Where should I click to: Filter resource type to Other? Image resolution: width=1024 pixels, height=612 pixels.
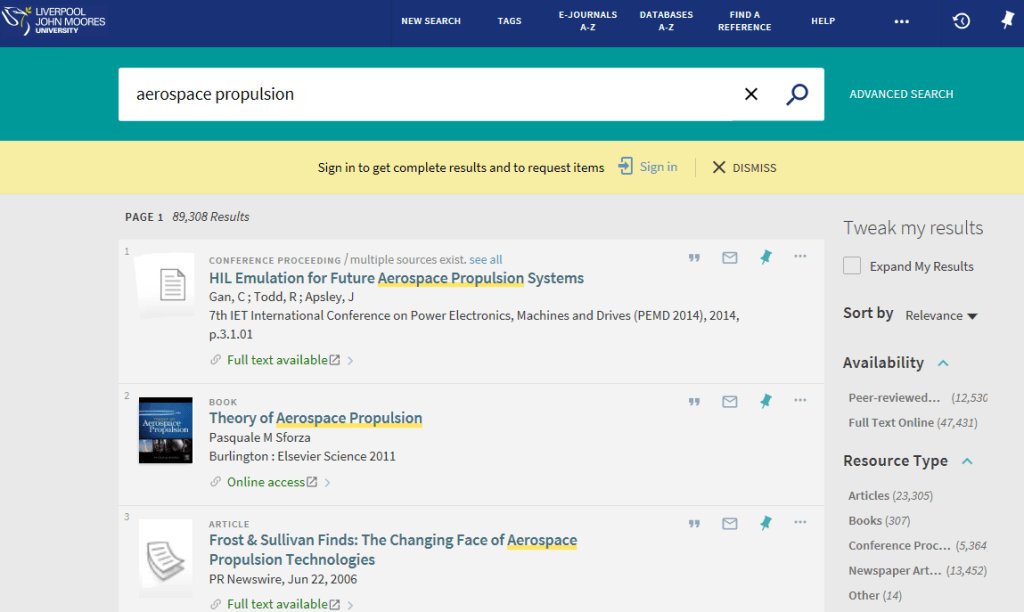pos(875,595)
